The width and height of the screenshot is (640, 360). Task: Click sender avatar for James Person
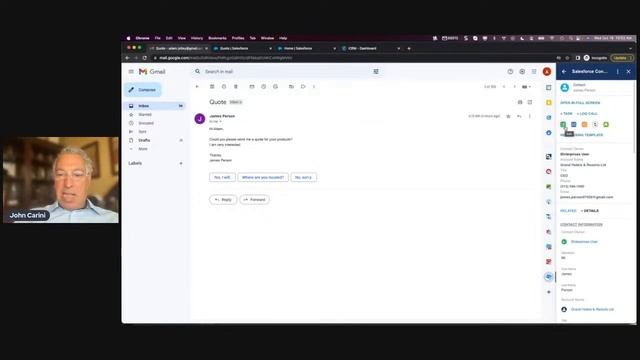click(200, 119)
